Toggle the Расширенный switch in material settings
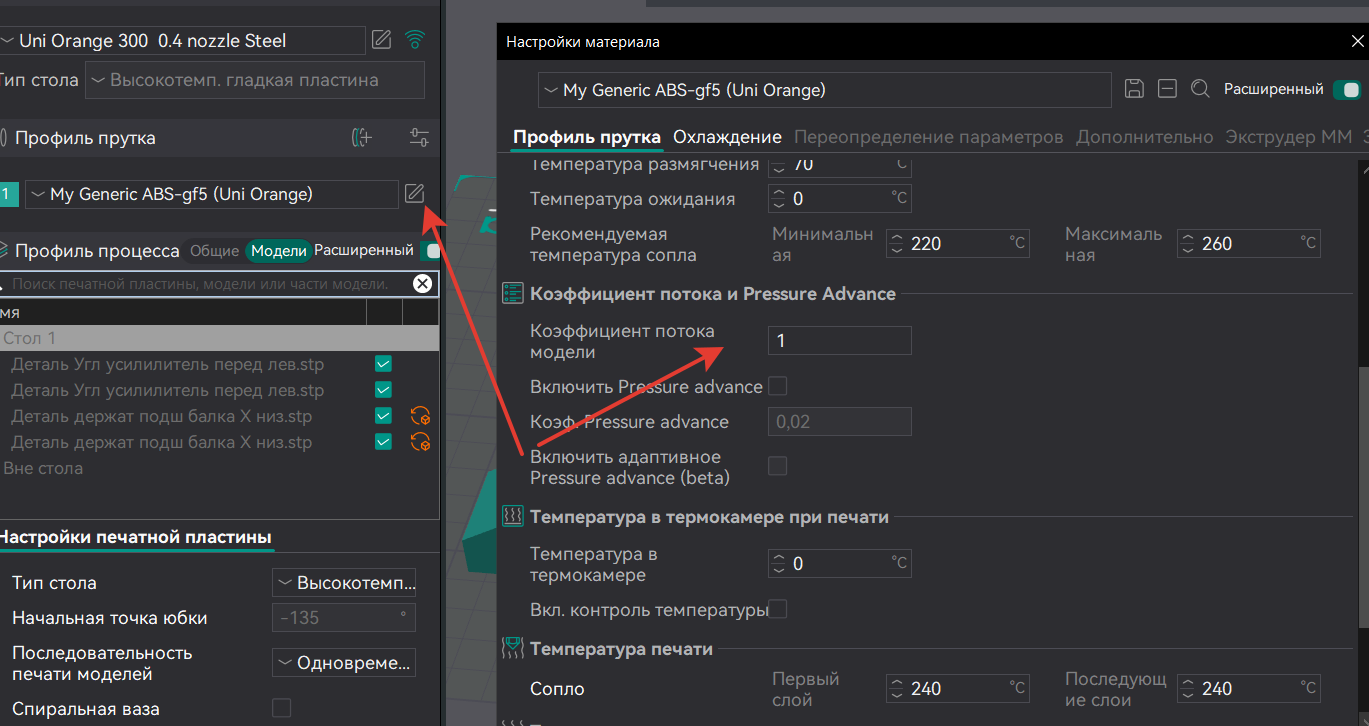The height and width of the screenshot is (726, 1369). click(1346, 90)
